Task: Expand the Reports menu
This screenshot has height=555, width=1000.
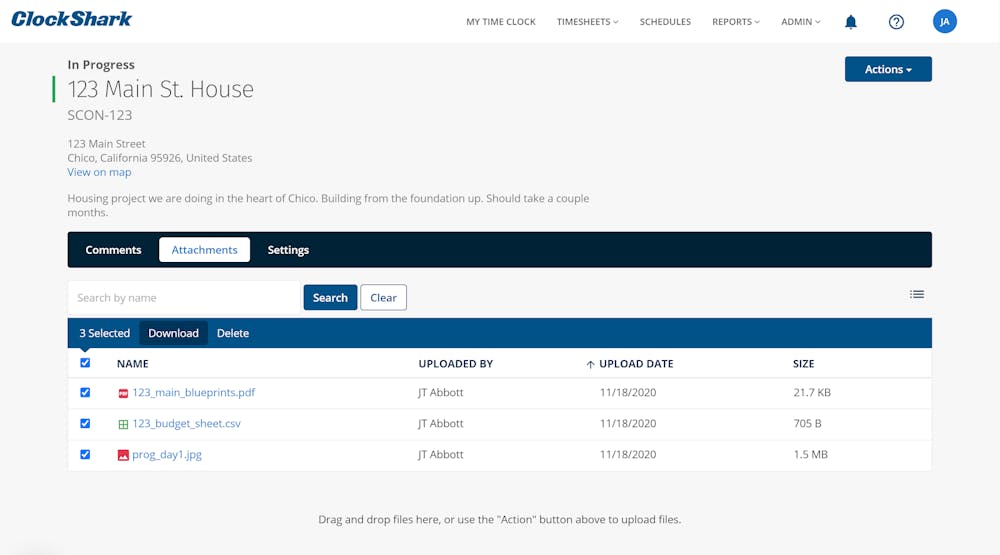Action: coord(735,22)
